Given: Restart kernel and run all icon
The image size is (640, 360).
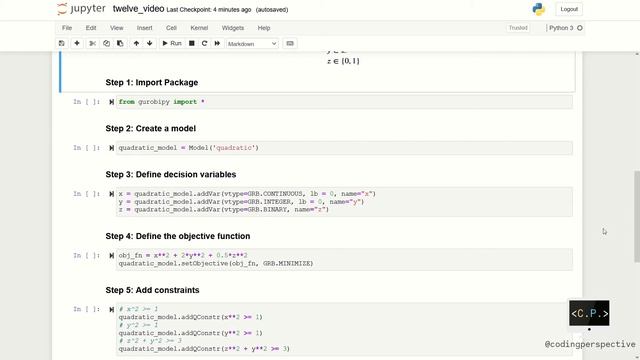Looking at the screenshot, I should tap(217, 43).
